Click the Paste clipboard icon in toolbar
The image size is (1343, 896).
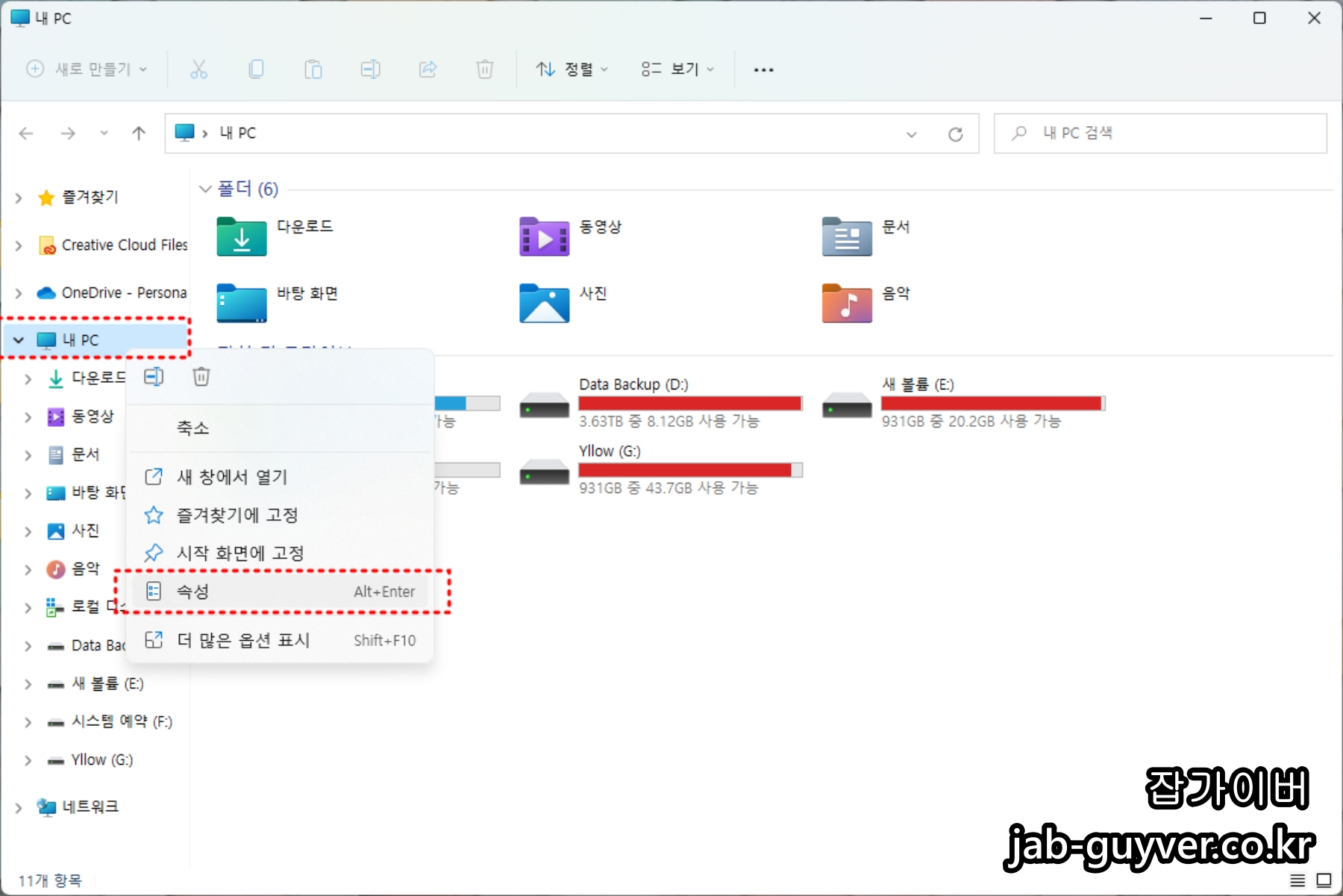click(313, 69)
